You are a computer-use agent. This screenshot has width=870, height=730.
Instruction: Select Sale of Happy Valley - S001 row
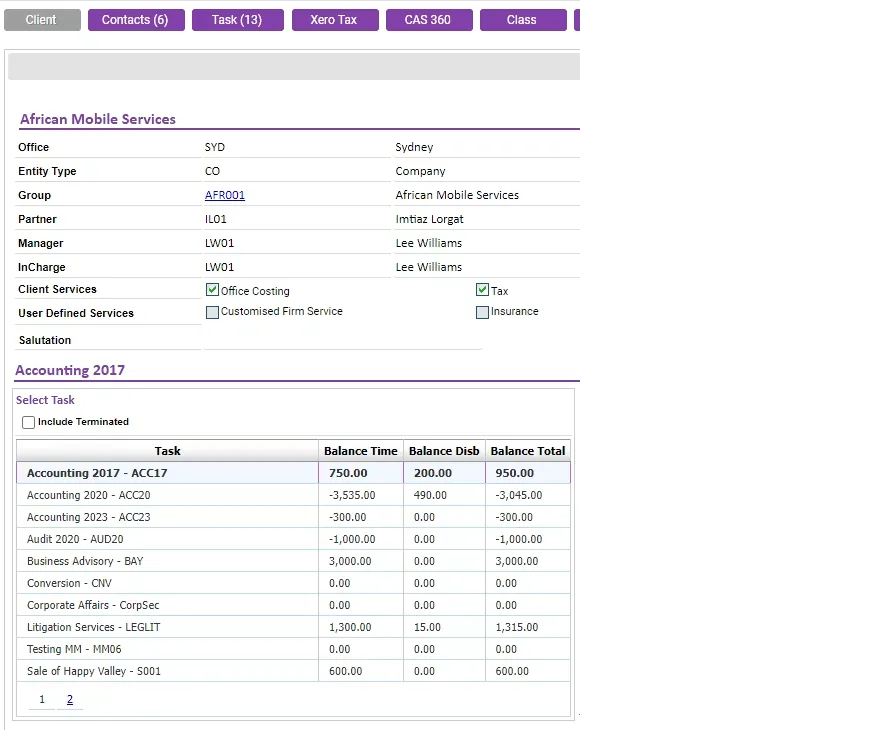pyautogui.click(x=293, y=671)
